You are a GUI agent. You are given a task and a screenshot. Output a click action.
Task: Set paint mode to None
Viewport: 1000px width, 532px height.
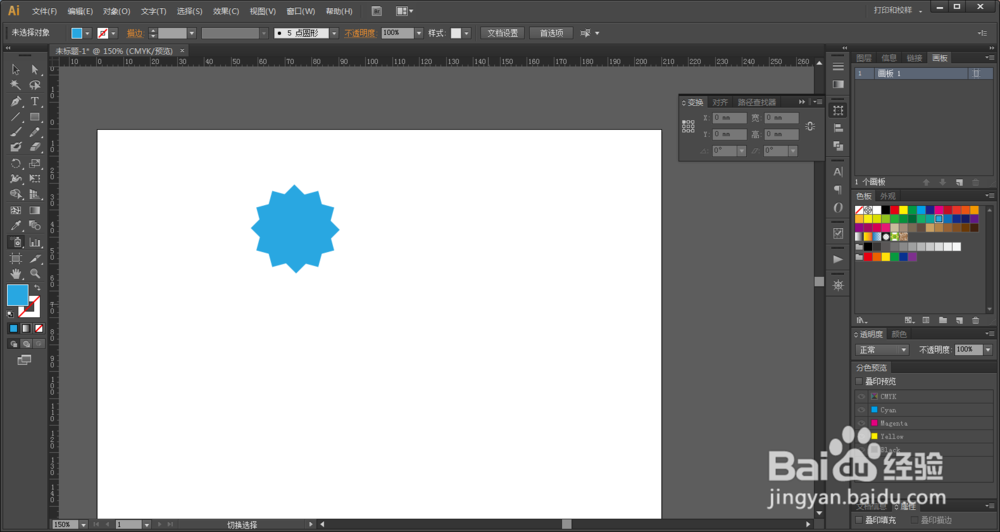(x=39, y=329)
